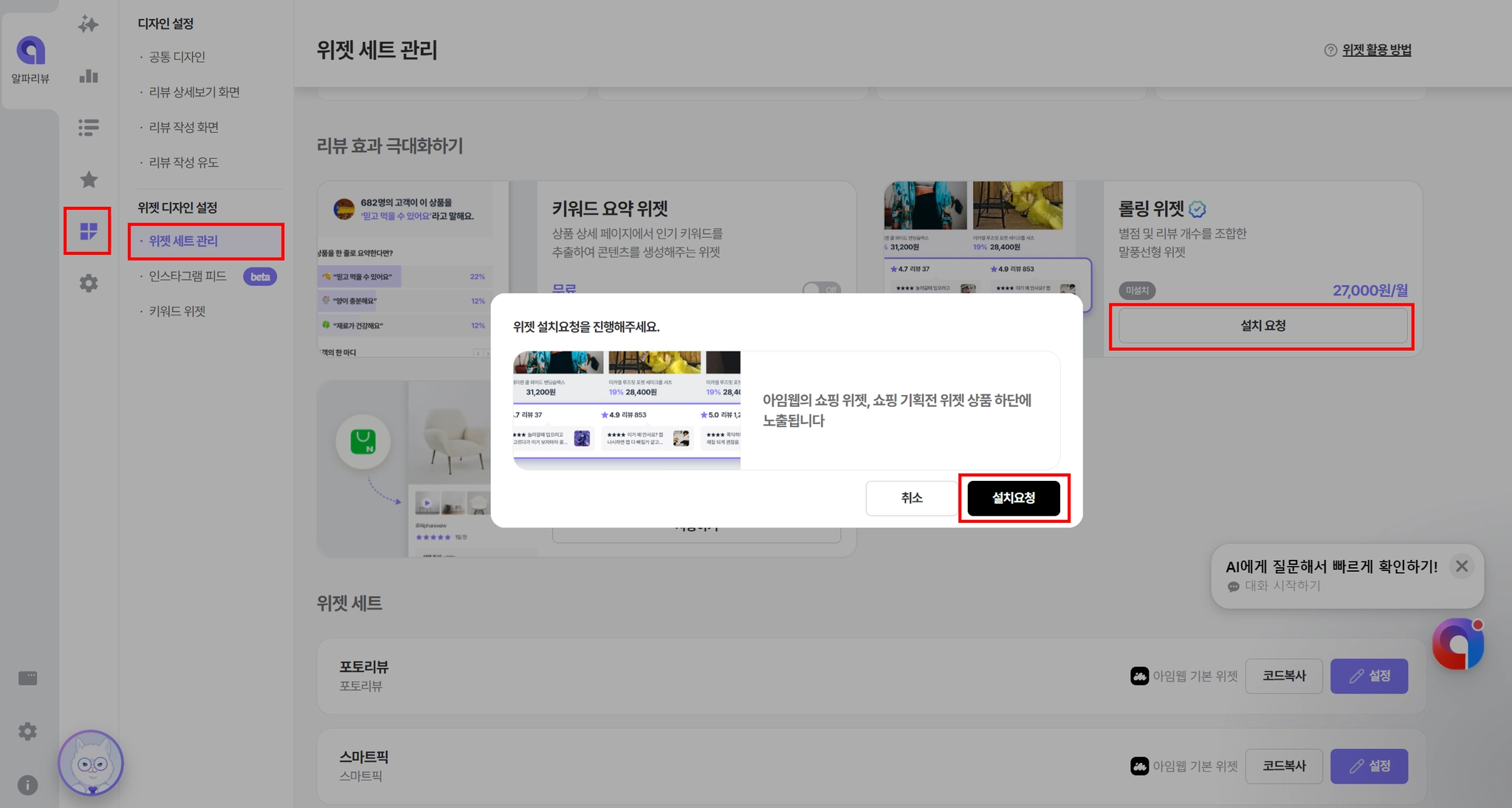Viewport: 1512px width, 808px height.
Task: Open 인스타그램 피드 menu item
Action: pyautogui.click(x=188, y=276)
